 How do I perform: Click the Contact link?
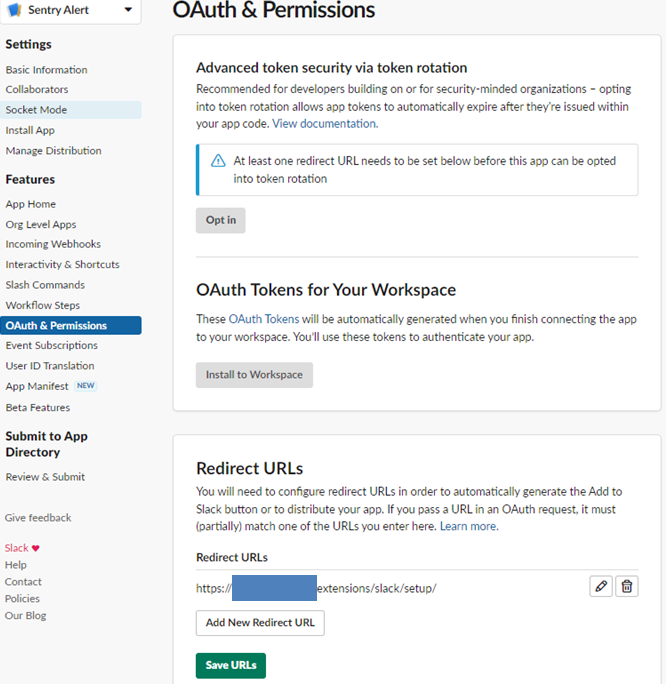tap(23, 582)
